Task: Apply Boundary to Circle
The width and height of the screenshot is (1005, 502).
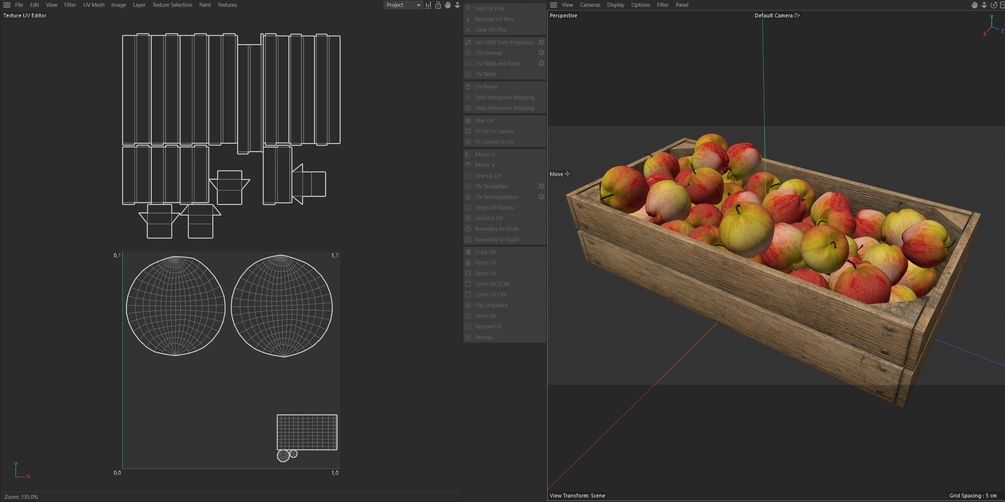Action: pyautogui.click(x=505, y=229)
